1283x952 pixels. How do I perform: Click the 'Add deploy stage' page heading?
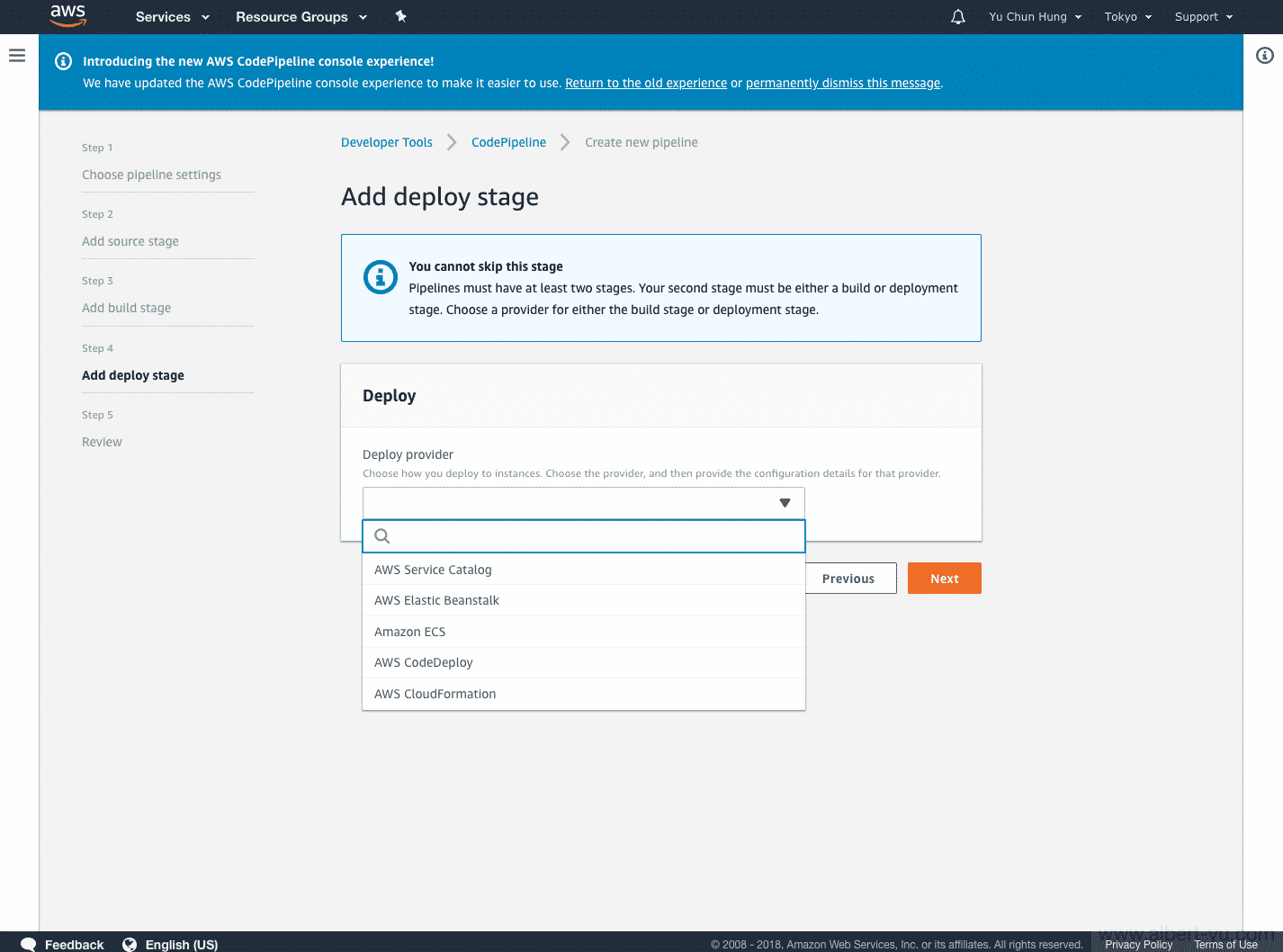click(440, 197)
